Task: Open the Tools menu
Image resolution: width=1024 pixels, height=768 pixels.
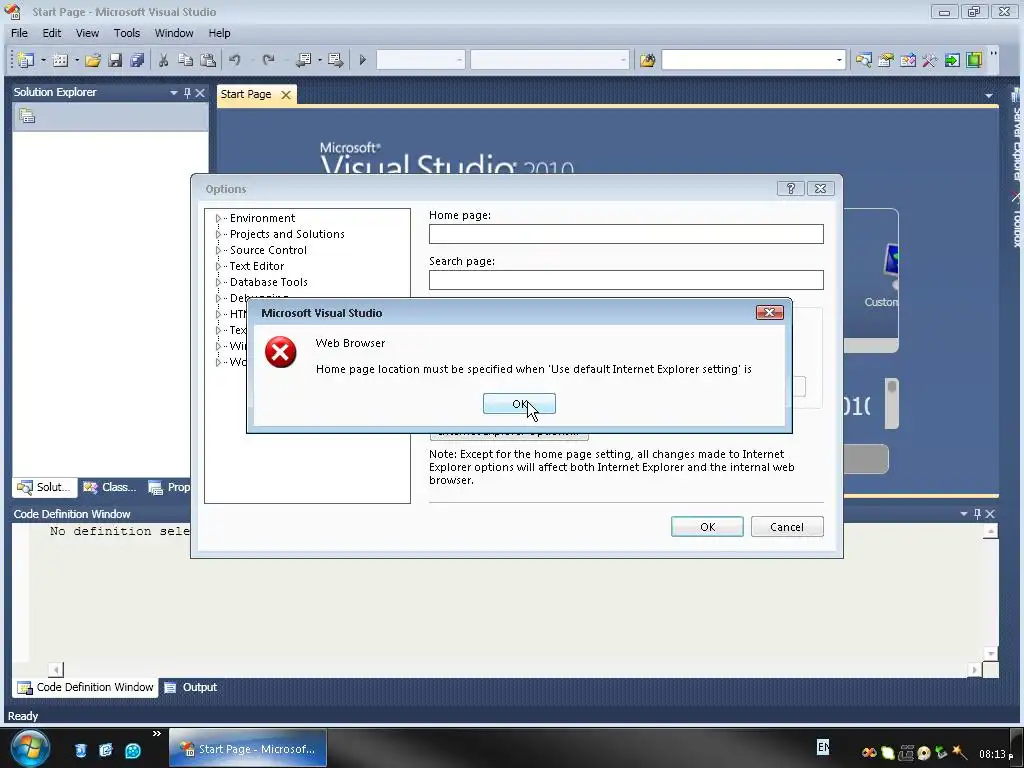Action: click(127, 33)
